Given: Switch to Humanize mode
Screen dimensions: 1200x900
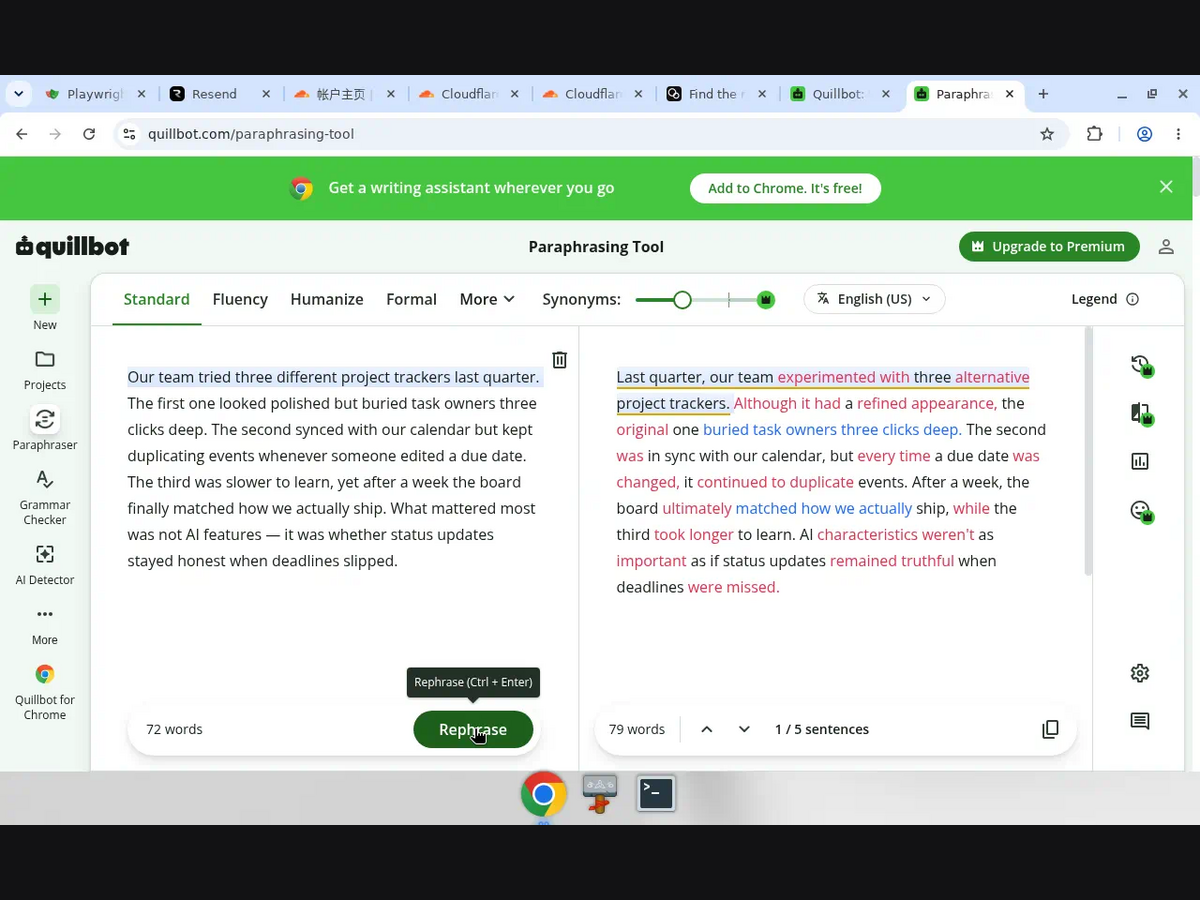Looking at the screenshot, I should click(327, 299).
